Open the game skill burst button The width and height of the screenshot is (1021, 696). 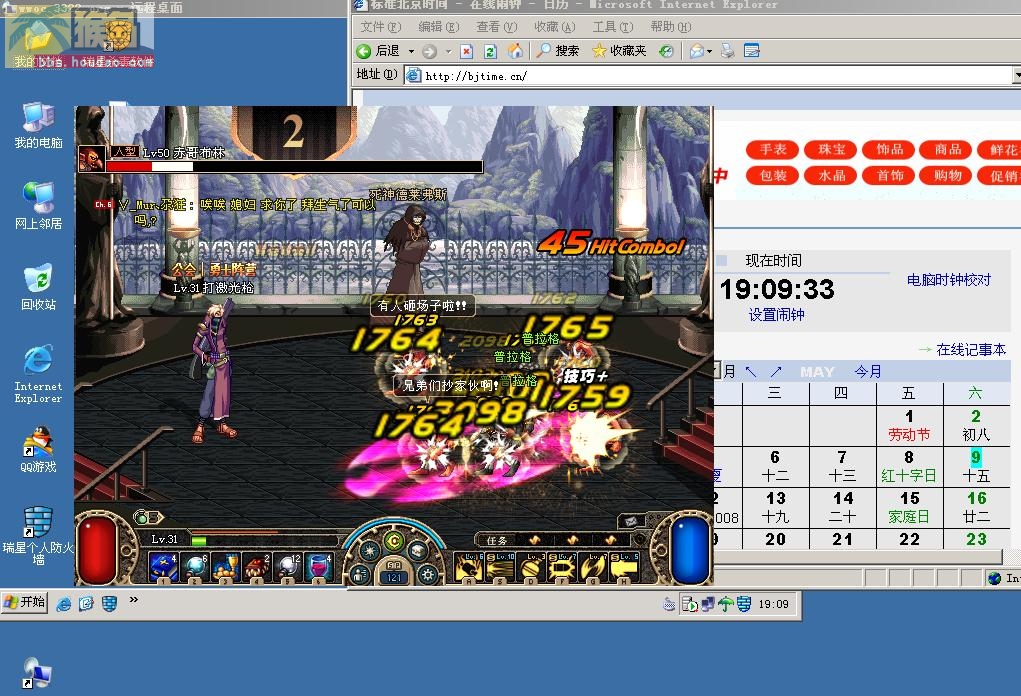click(370, 551)
